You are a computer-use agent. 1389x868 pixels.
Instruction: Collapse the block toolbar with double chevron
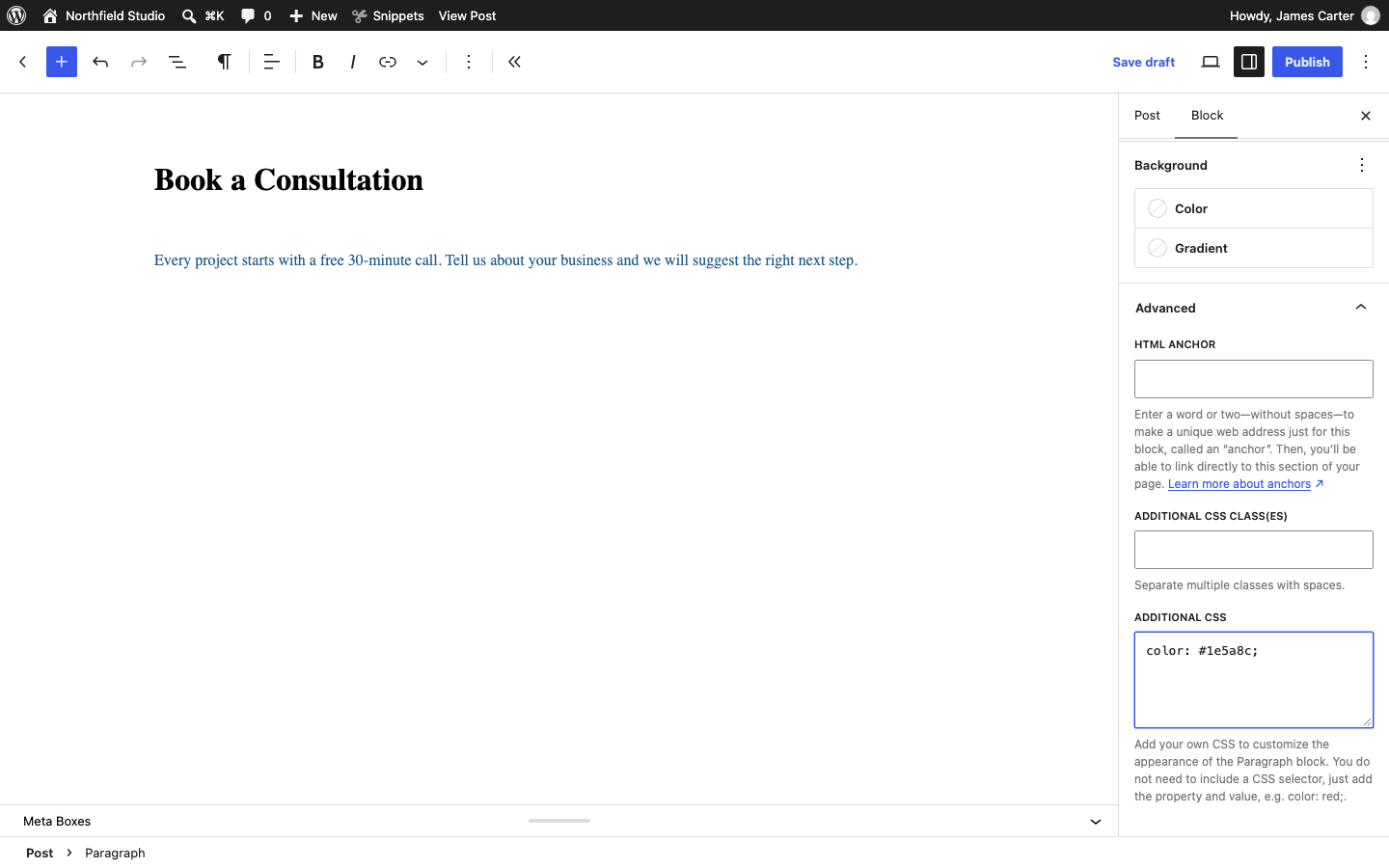click(x=515, y=62)
